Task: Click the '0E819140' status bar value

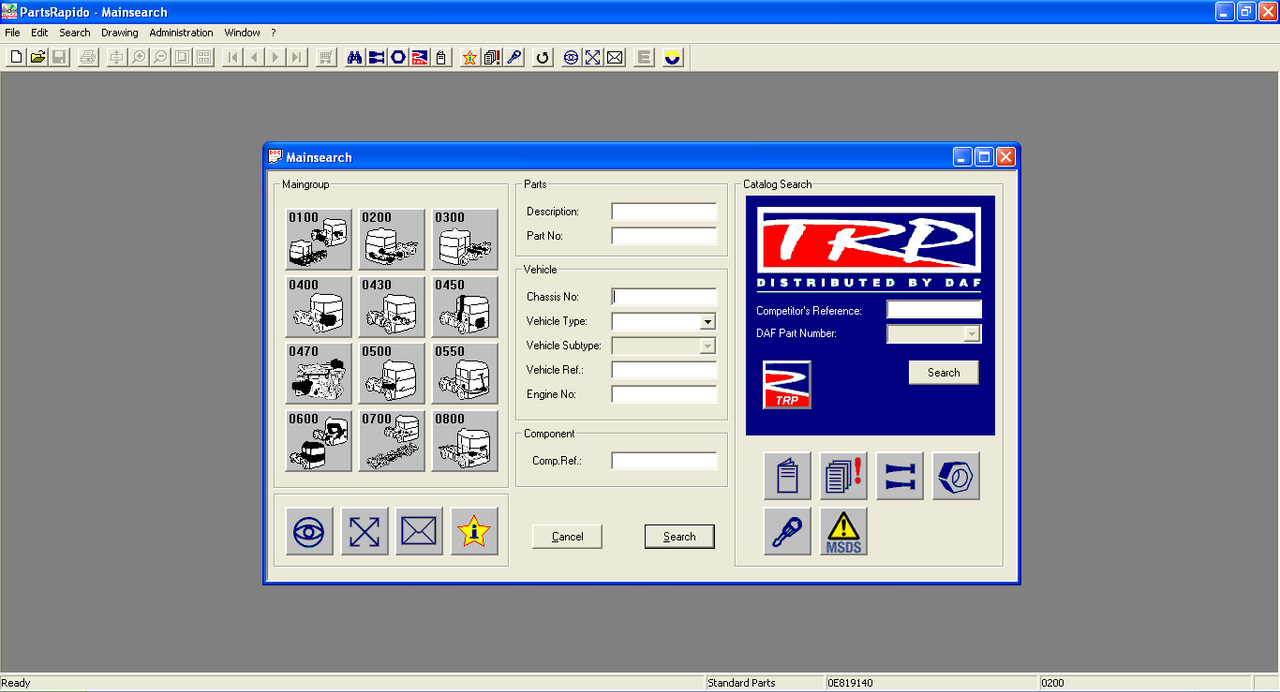Action: (850, 683)
